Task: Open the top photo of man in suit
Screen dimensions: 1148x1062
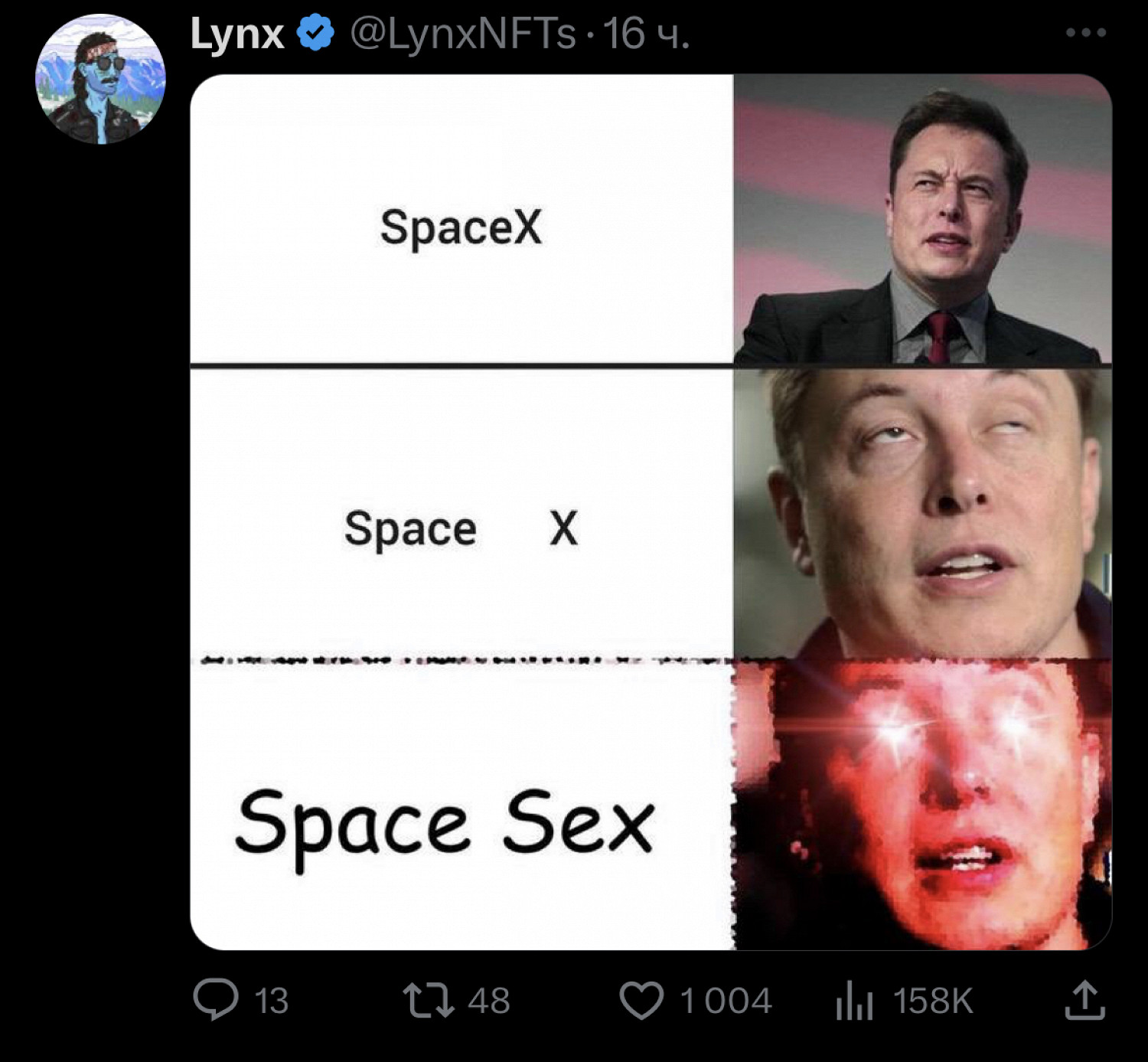Action: coord(922,219)
